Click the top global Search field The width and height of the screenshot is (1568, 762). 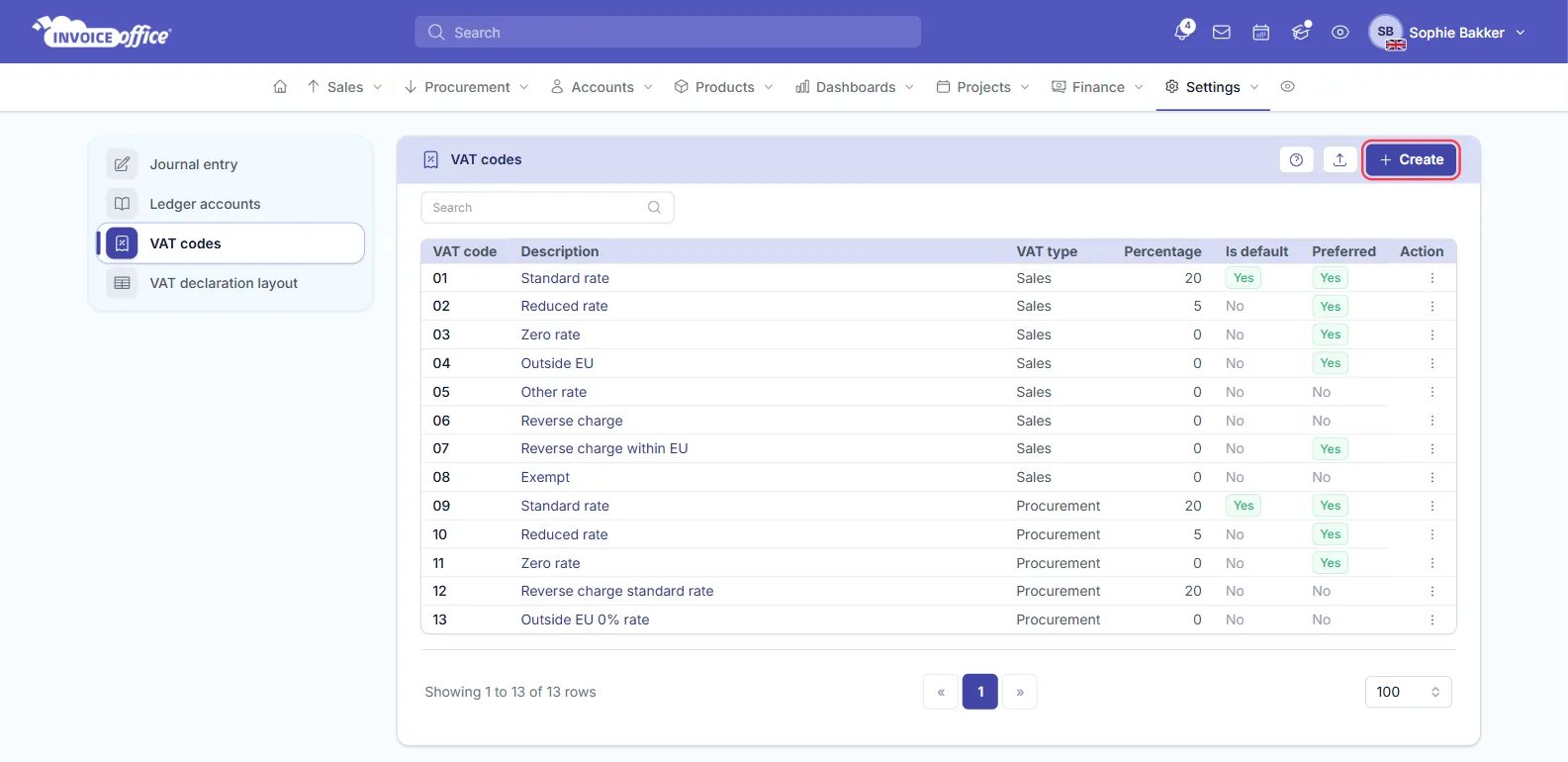coord(668,32)
